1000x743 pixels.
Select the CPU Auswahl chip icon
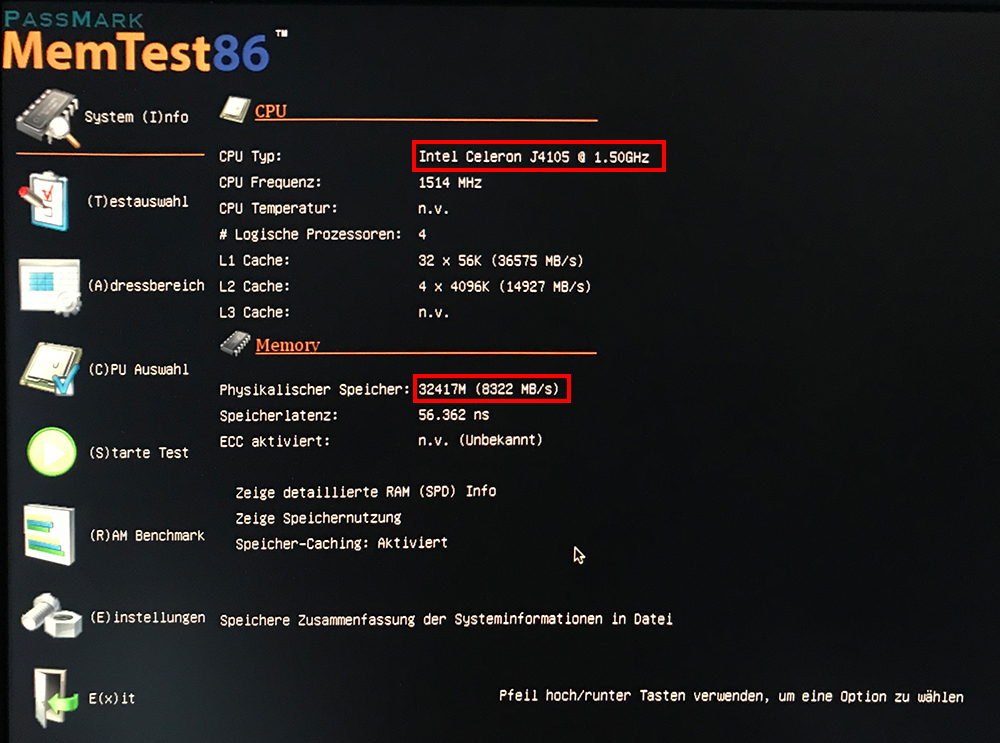coord(51,369)
